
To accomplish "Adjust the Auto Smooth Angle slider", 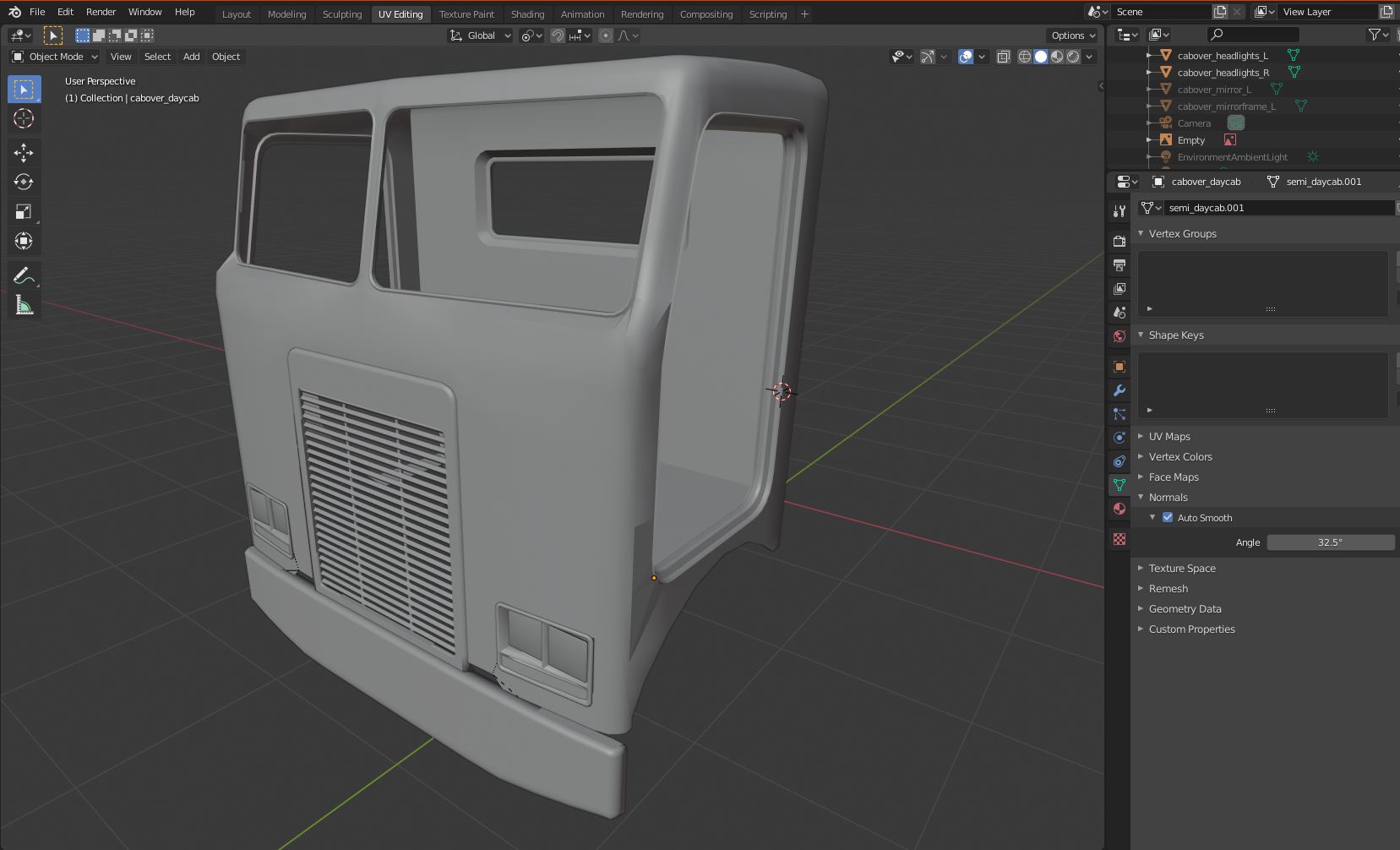I will 1330,542.
